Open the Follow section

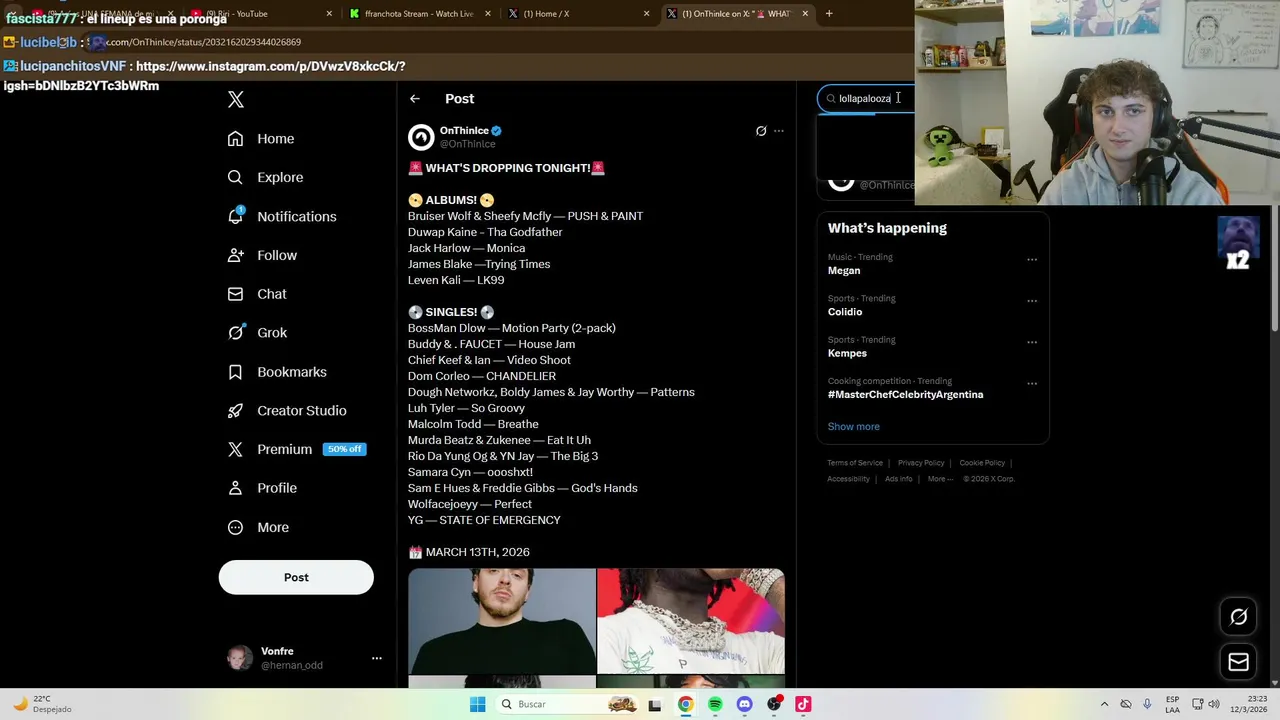tap(262, 256)
